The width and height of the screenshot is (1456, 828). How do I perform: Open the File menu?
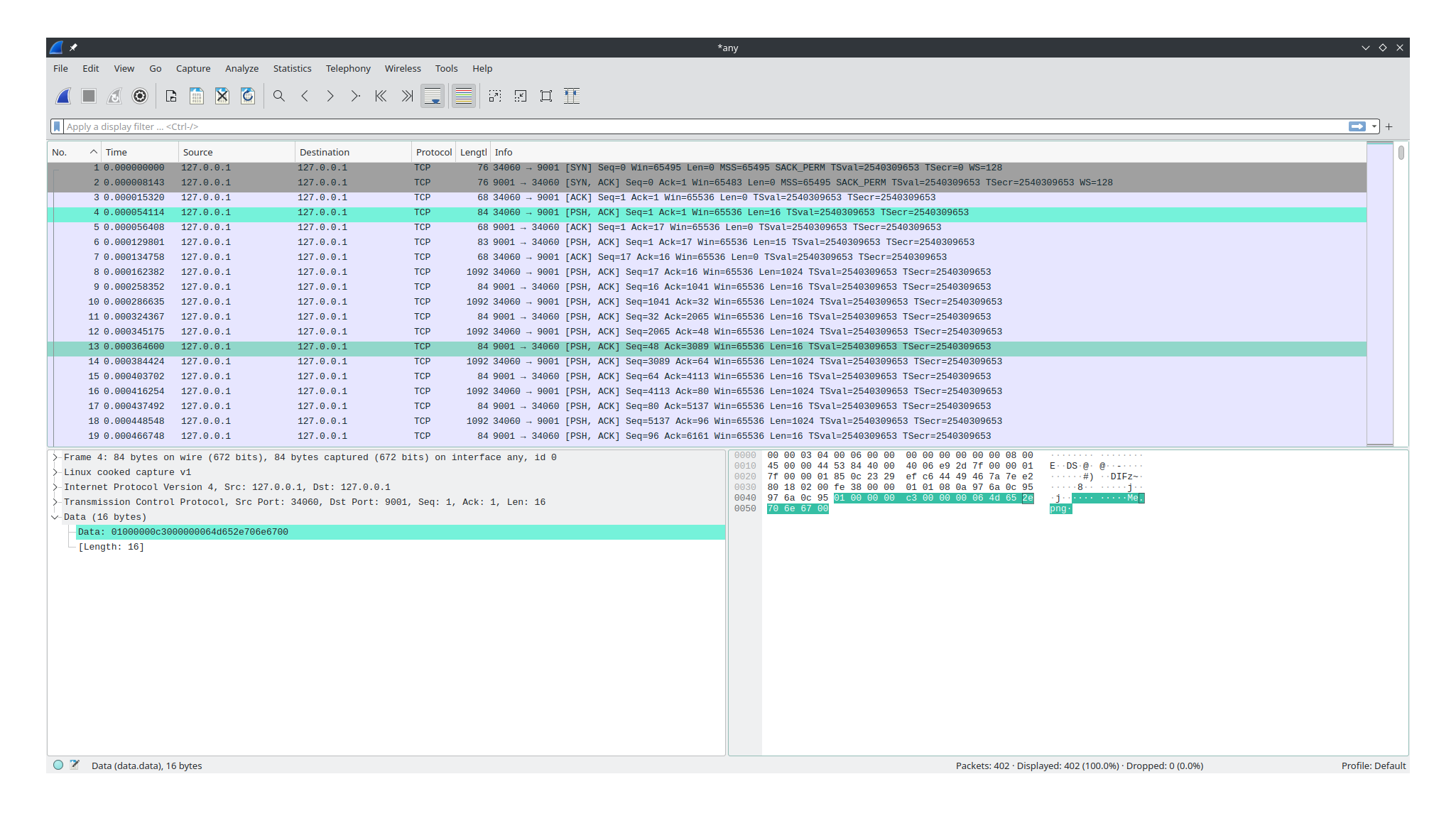pyautogui.click(x=60, y=68)
